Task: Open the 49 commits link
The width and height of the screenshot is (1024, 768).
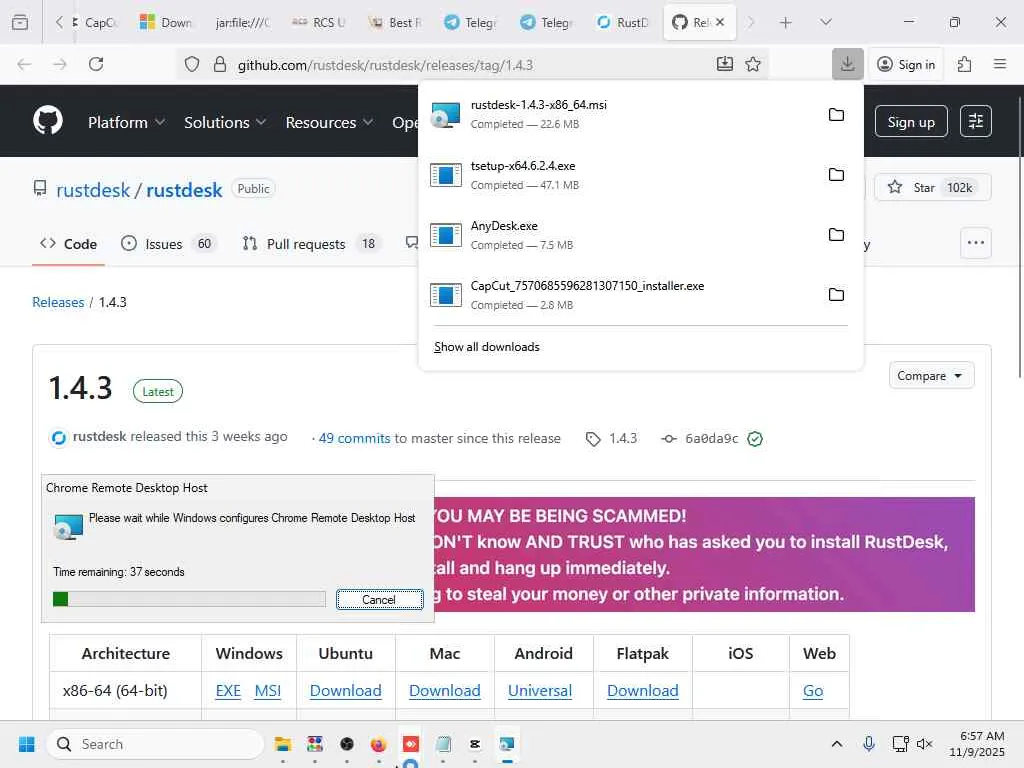Action: [x=355, y=438]
